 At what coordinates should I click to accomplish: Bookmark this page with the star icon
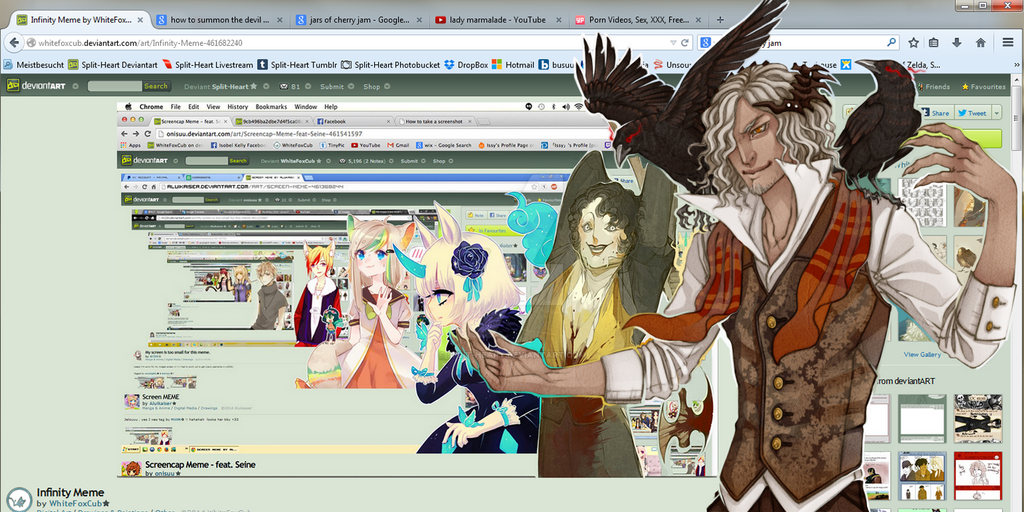coord(913,42)
